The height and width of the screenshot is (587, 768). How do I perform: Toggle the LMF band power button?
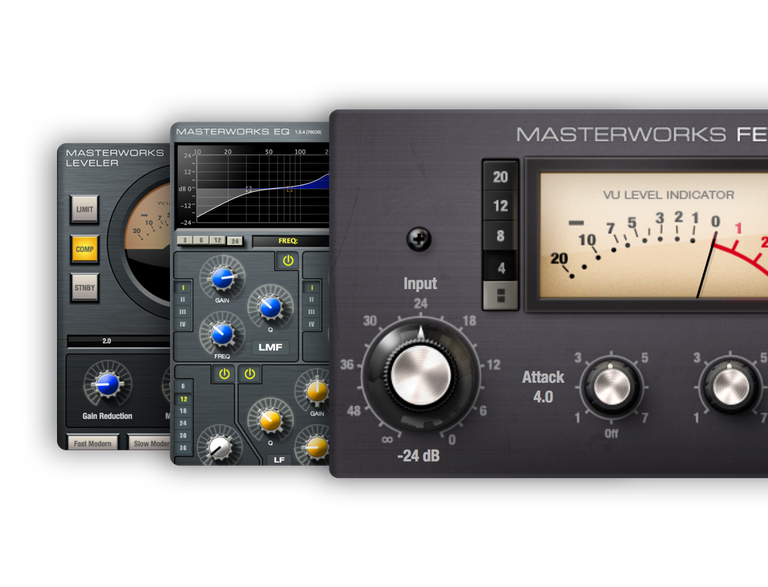pos(288,261)
